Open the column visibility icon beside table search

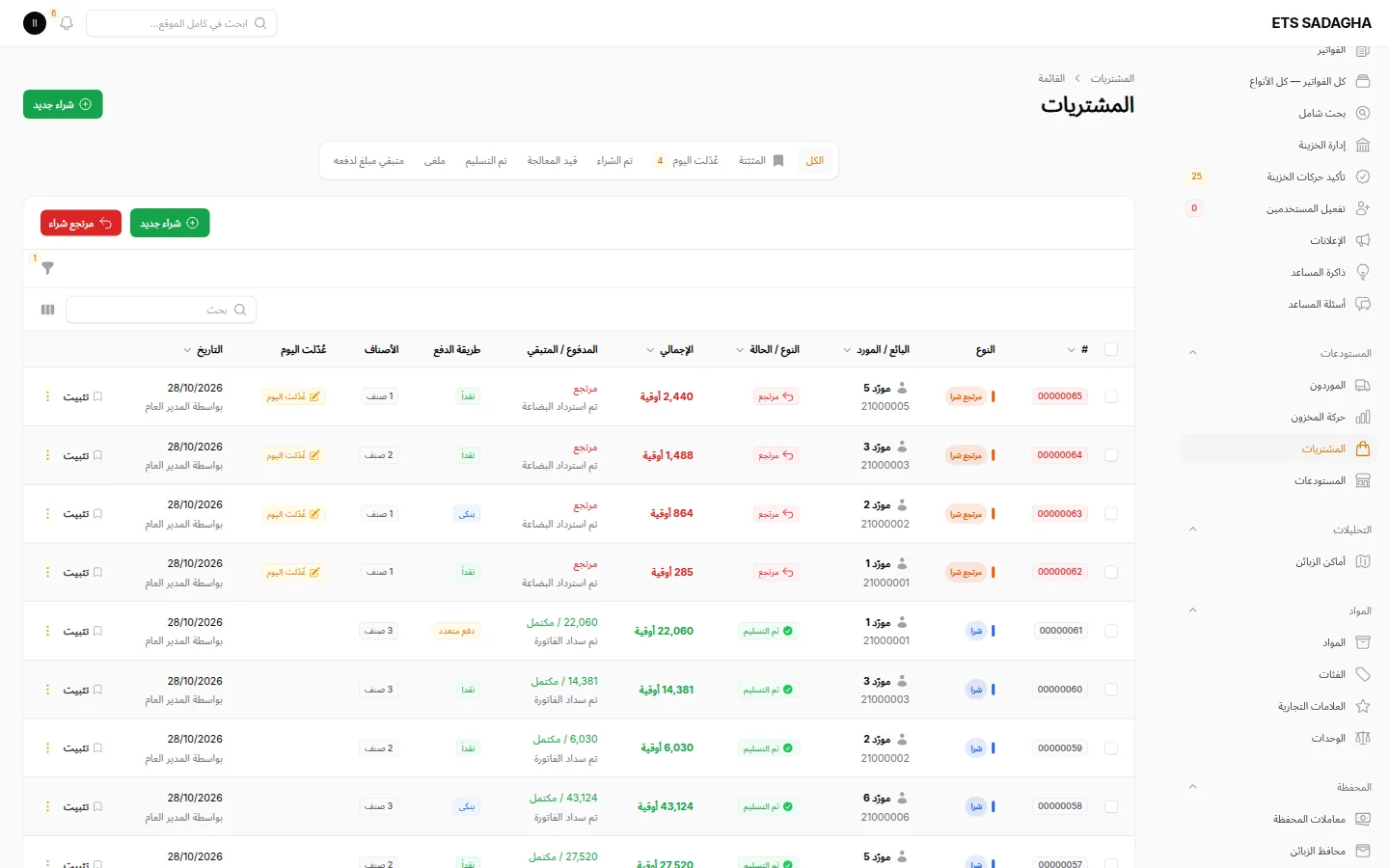pyautogui.click(x=48, y=310)
